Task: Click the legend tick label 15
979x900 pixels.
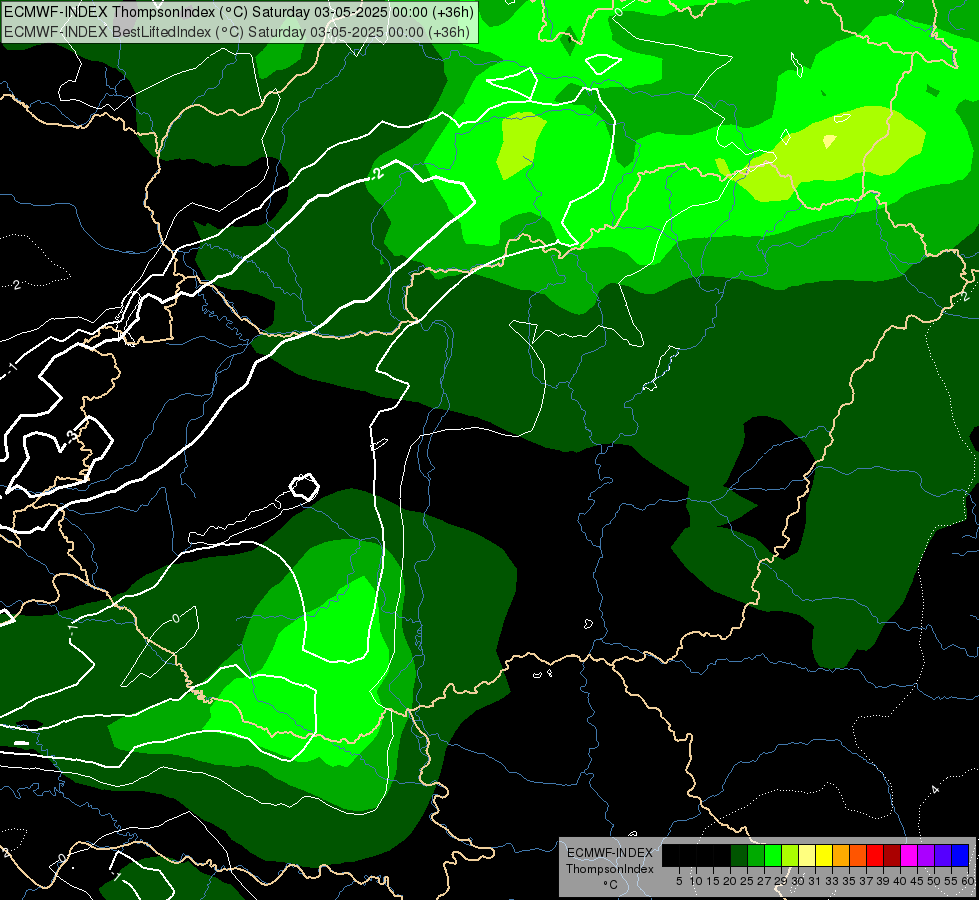Action: pos(713,881)
